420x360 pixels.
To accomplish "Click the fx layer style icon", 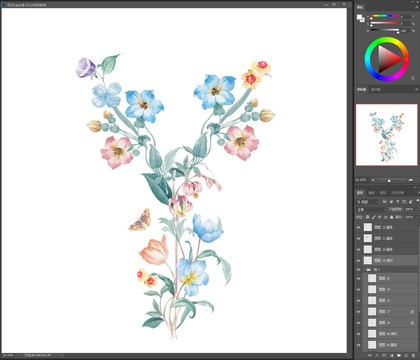I will [377, 355].
